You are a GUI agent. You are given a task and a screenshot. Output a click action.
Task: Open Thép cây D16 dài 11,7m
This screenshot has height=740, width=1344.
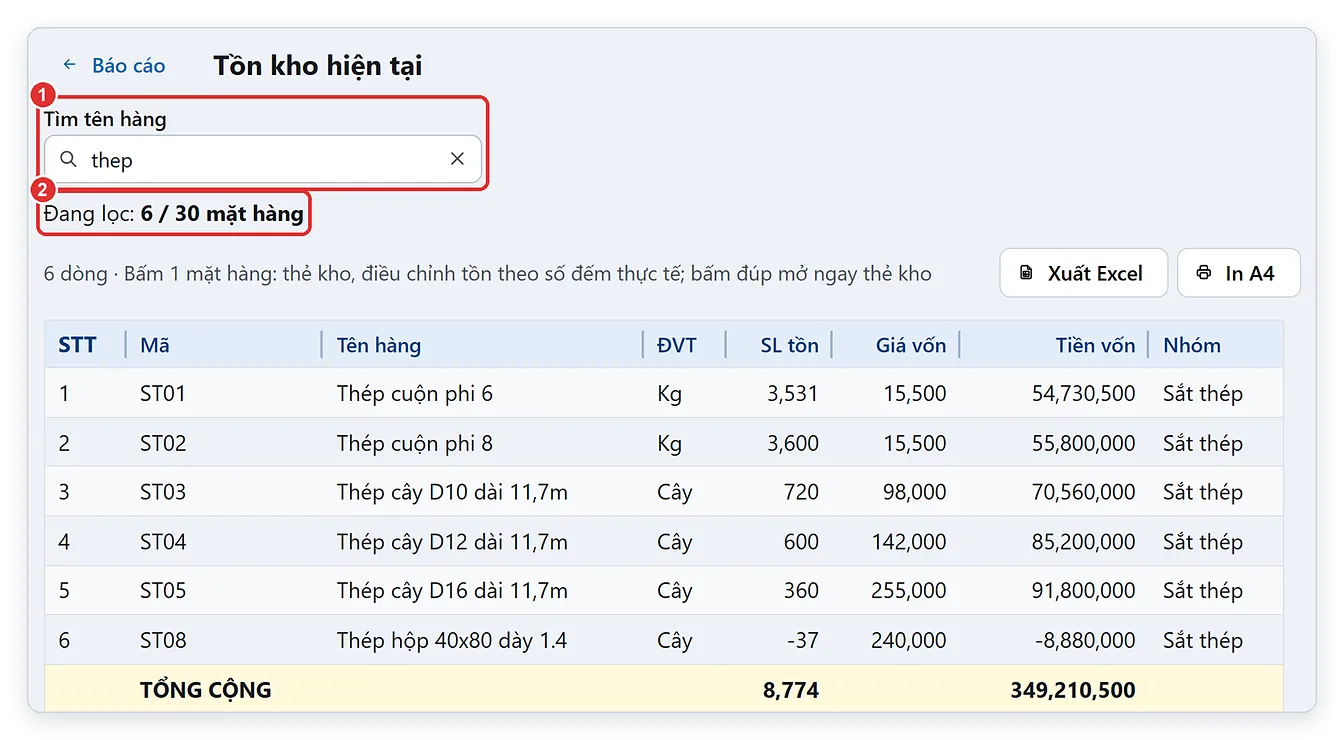point(452,591)
